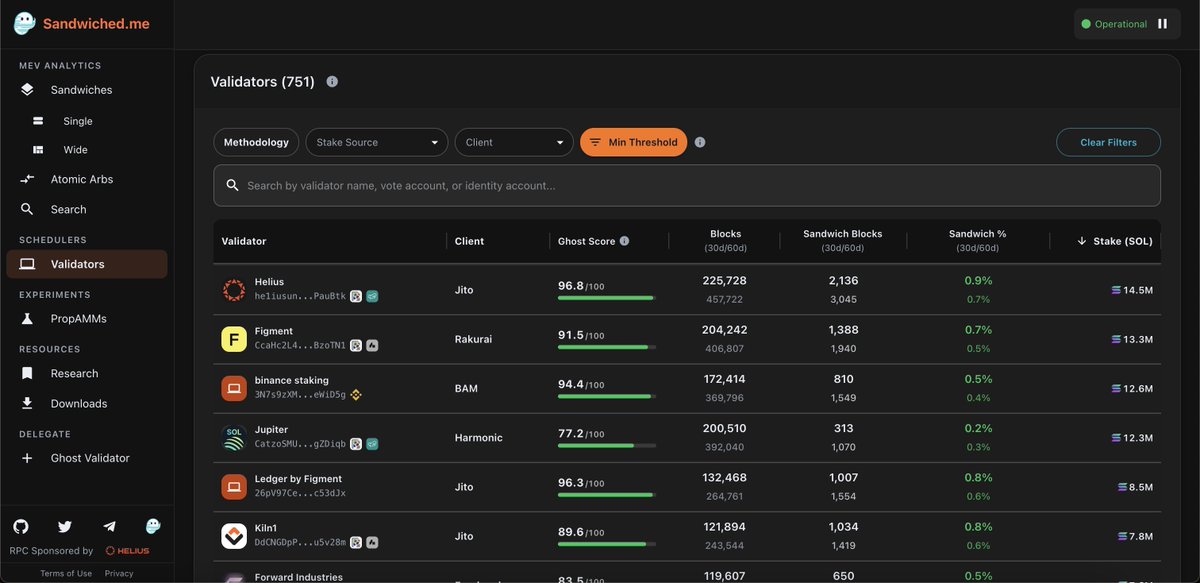Click the sidebar Search magnifier icon
This screenshot has height=583, width=1200.
tap(28, 209)
